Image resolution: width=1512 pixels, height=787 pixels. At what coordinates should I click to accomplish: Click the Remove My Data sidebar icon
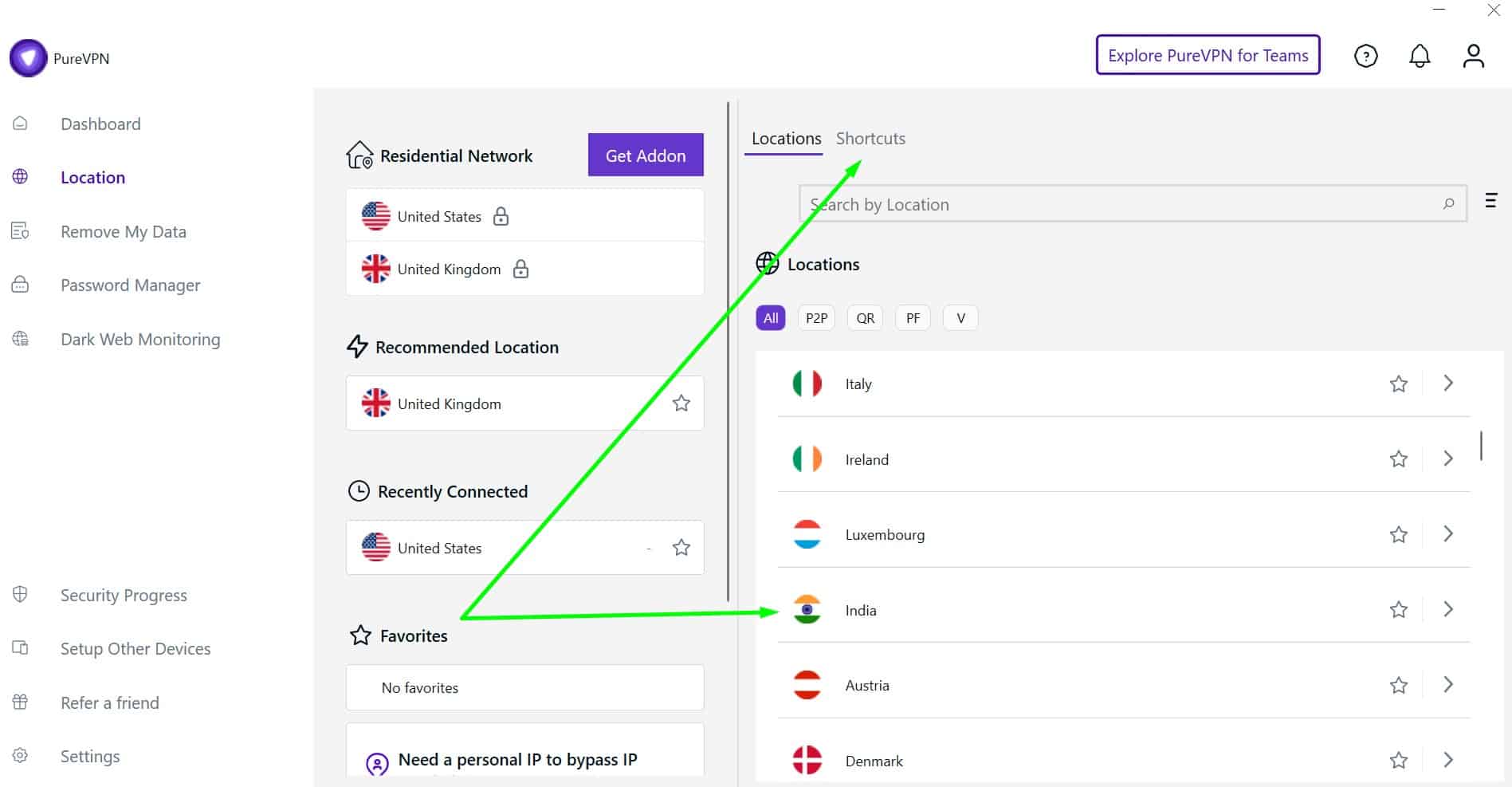coord(21,231)
